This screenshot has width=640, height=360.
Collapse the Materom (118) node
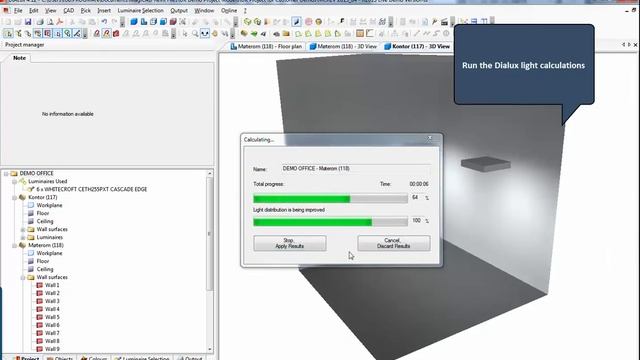[15, 246]
